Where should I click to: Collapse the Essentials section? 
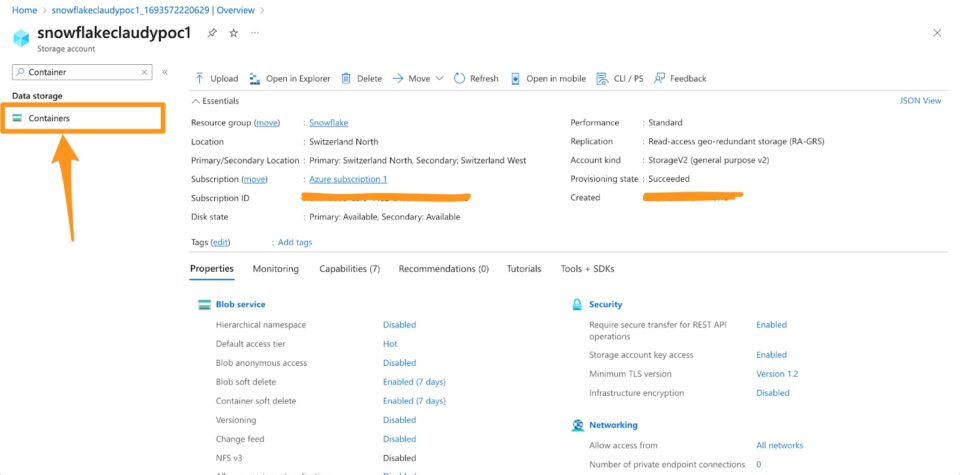195,101
